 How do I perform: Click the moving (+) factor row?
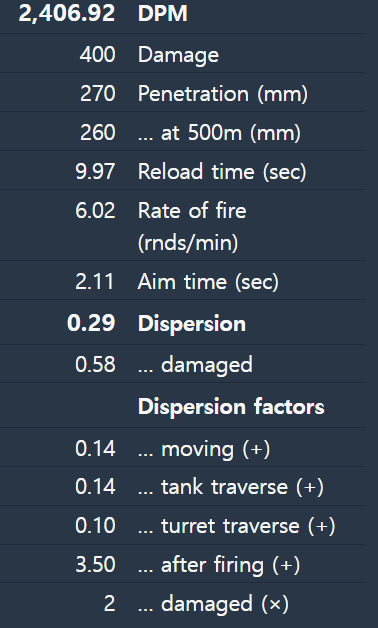[x=182, y=447]
